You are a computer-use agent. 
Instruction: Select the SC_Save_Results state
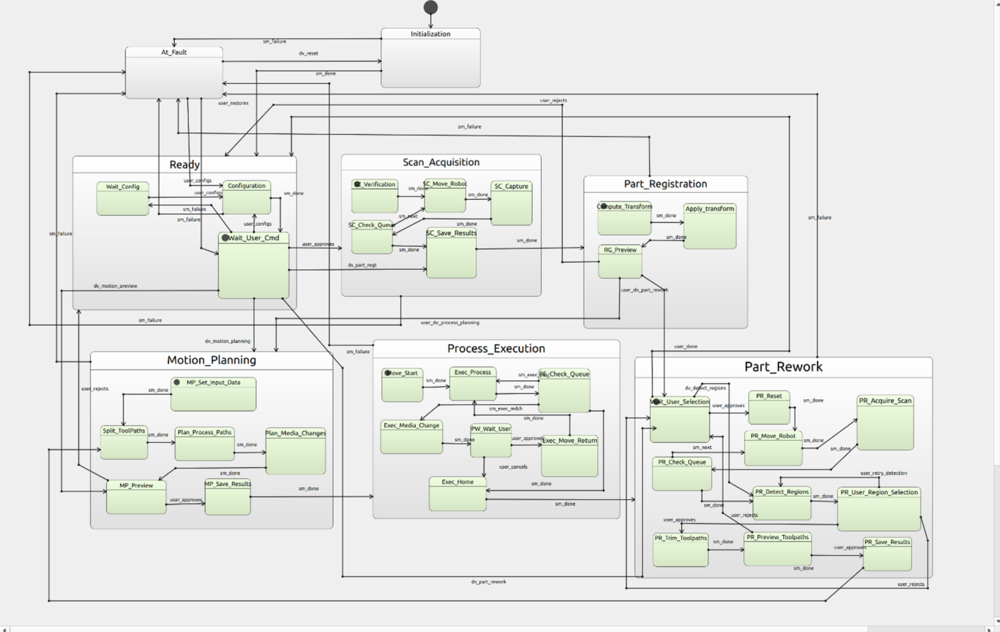[x=451, y=253]
